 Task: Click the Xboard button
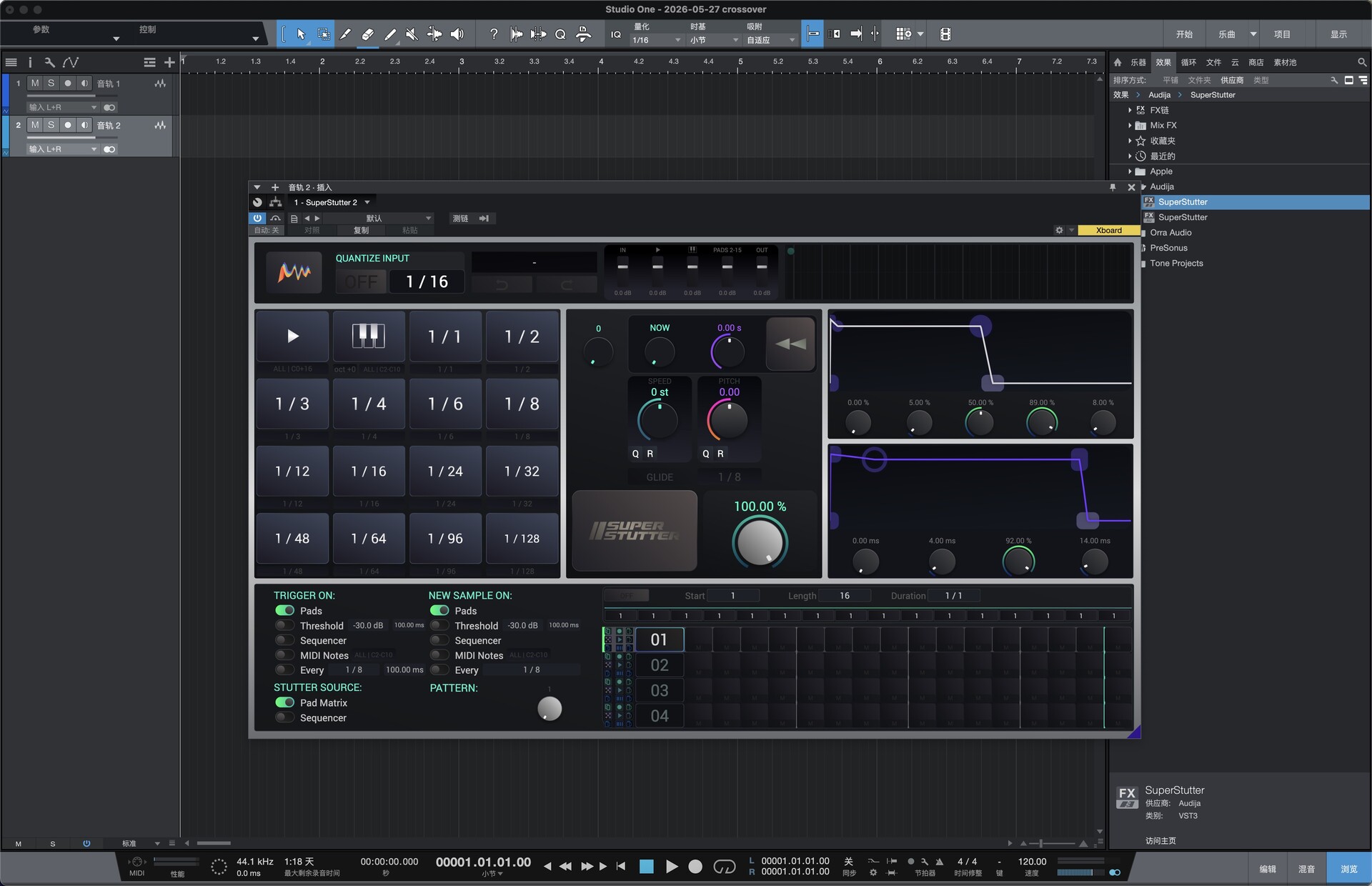coord(1108,230)
